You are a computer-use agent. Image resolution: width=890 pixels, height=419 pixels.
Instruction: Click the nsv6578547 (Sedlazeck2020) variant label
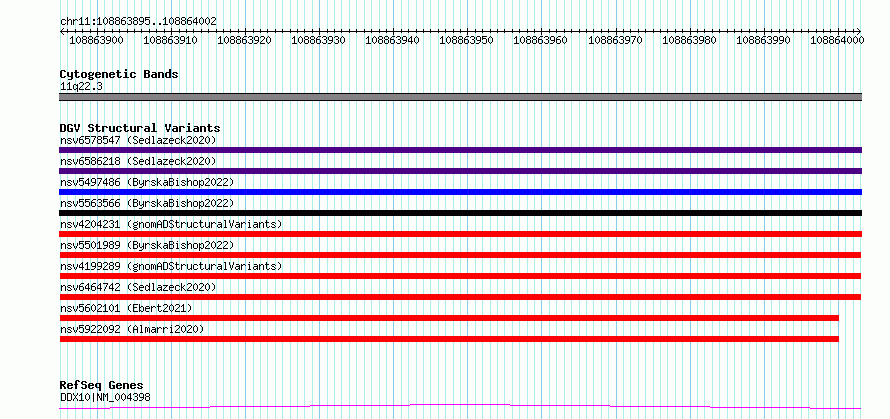[x=138, y=140]
